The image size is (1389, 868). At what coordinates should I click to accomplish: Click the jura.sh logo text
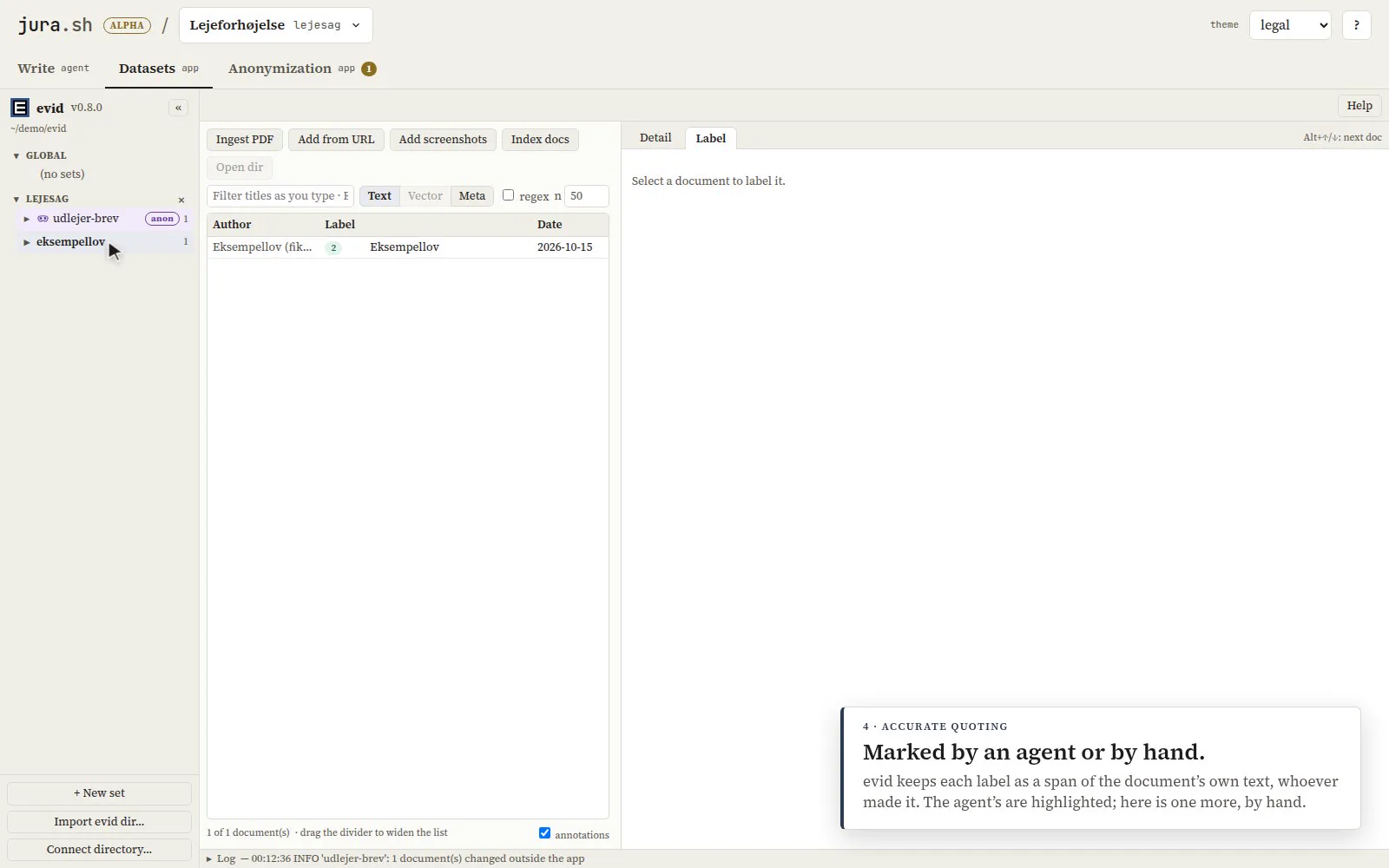(55, 25)
